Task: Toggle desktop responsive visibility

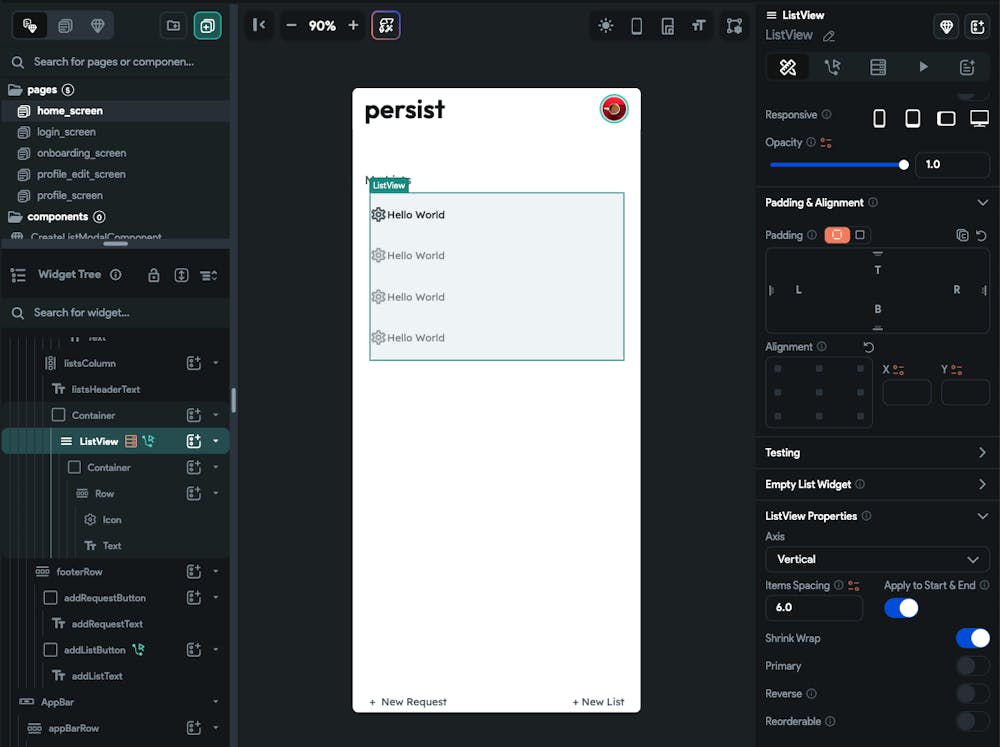Action: pyautogui.click(x=979, y=118)
